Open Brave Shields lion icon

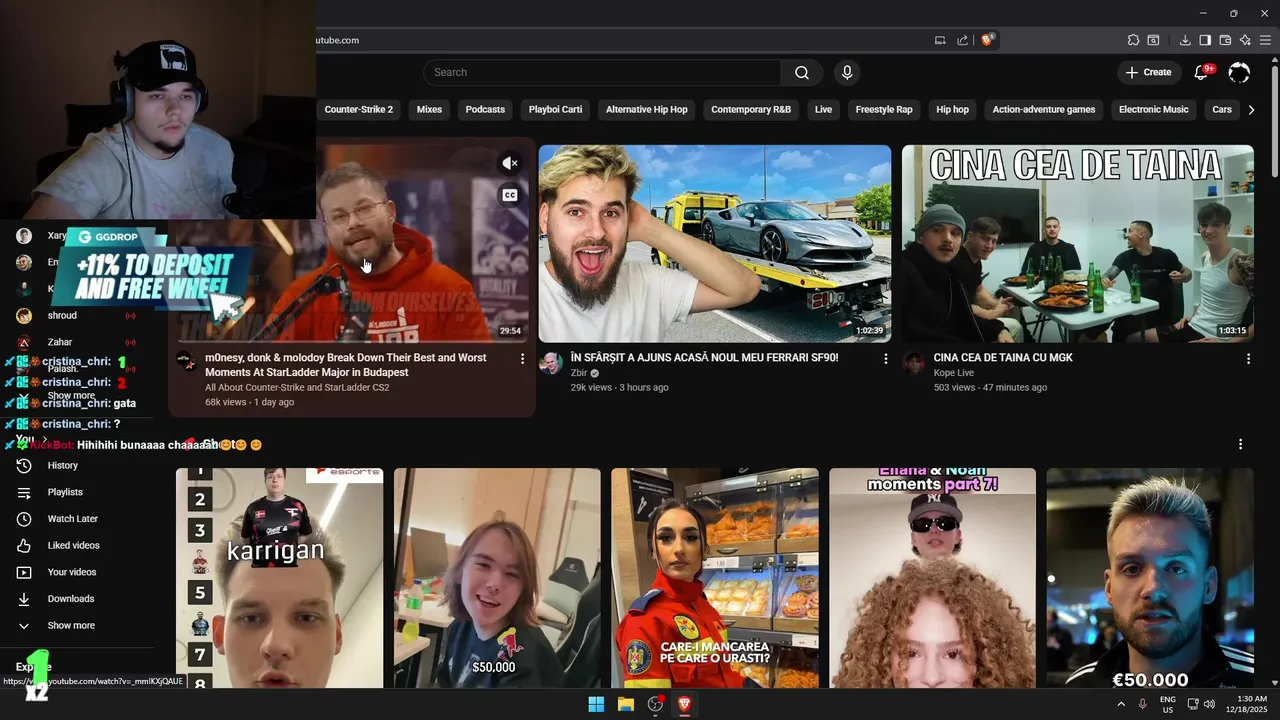988,40
